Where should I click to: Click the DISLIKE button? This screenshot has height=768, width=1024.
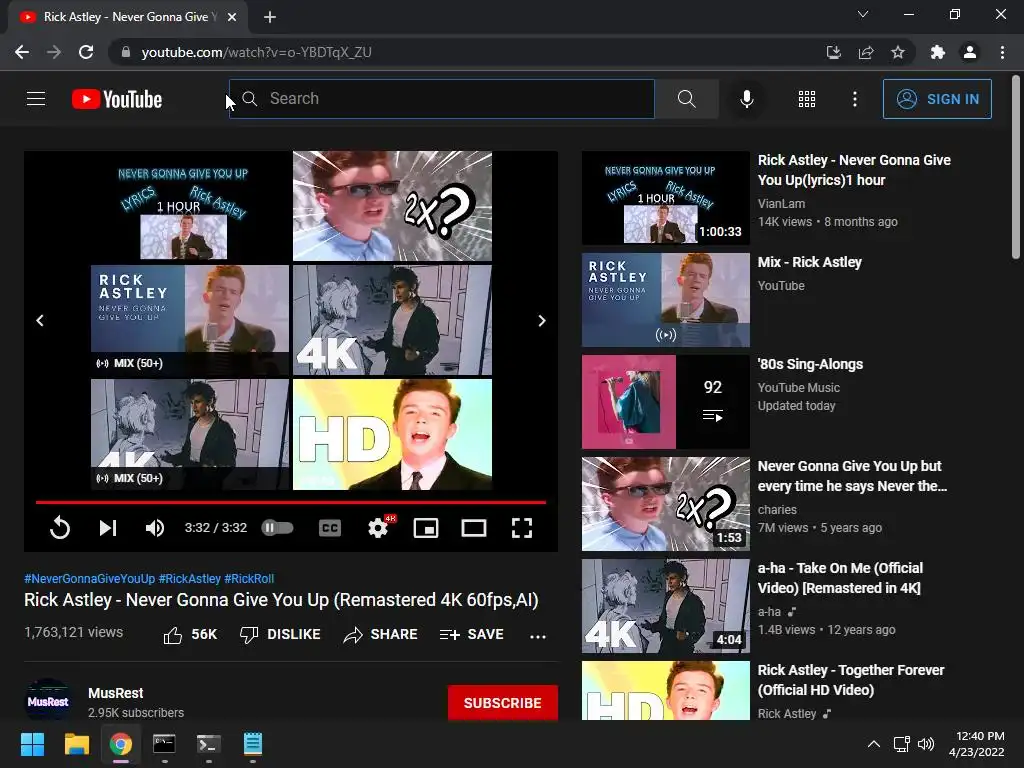(280, 634)
